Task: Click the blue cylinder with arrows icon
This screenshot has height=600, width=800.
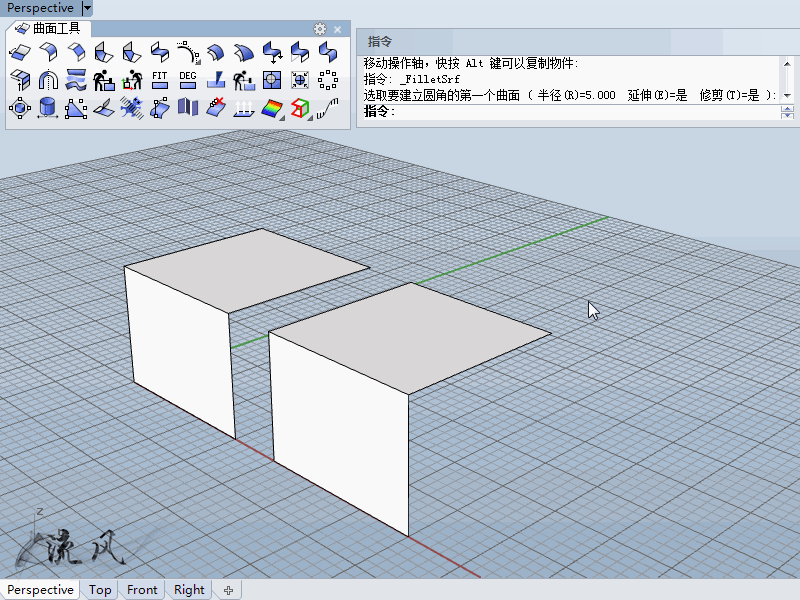Action: point(48,108)
